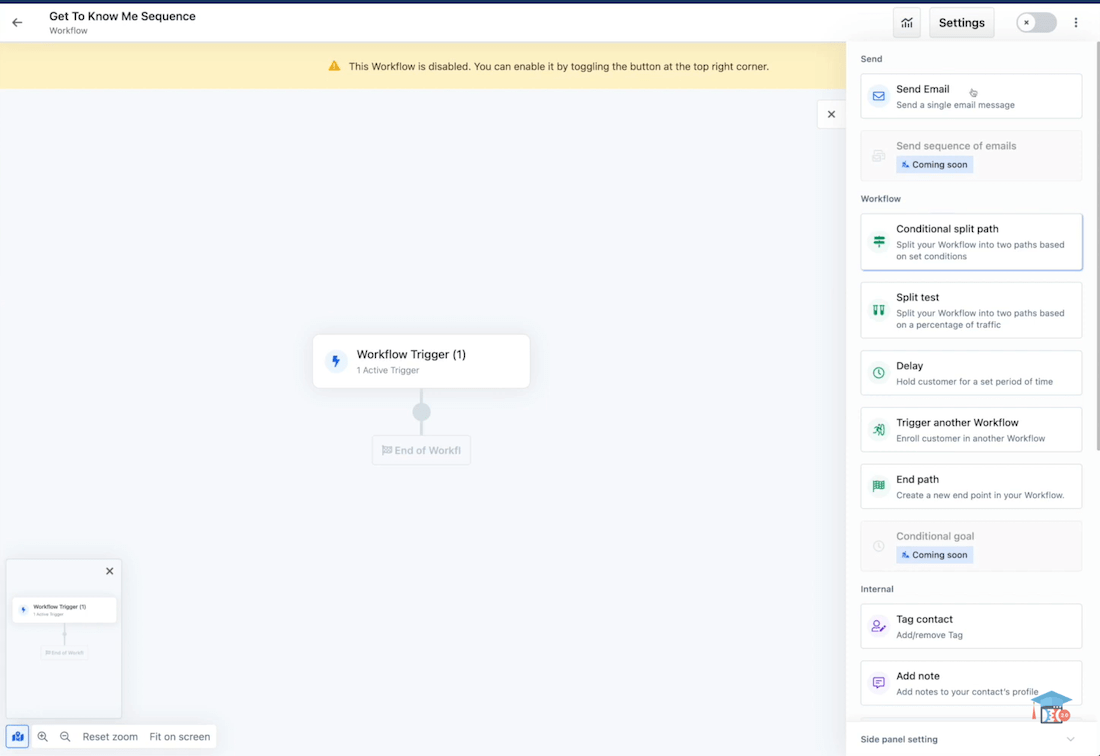This screenshot has height=756, width=1100.
Task: Open the three-dot more options menu
Action: 1075,22
